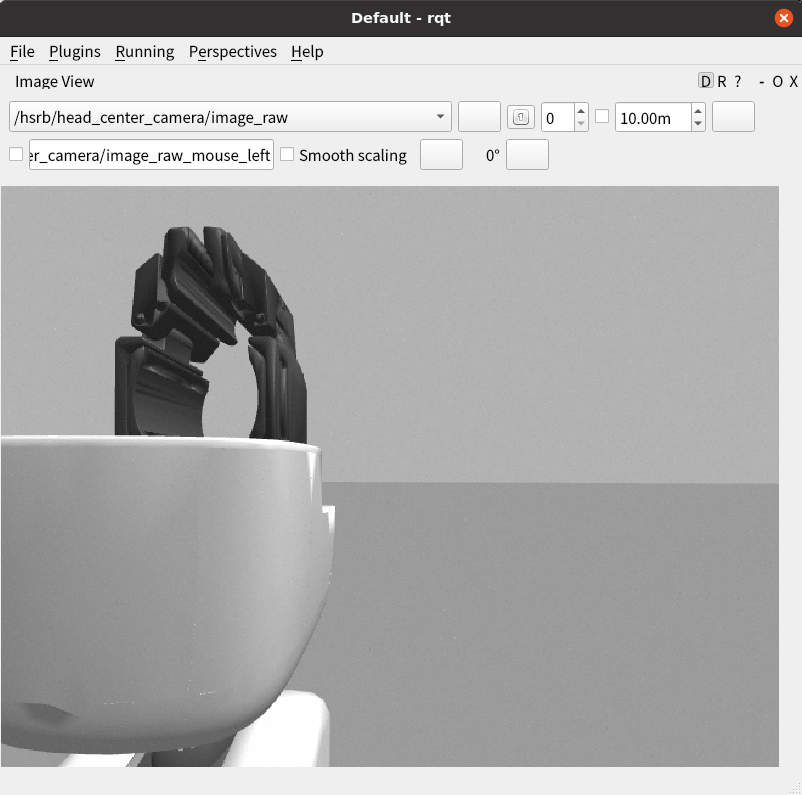Click the blank save image button
Viewport: 802px width, 795px height.
pyautogui.click(x=732, y=117)
